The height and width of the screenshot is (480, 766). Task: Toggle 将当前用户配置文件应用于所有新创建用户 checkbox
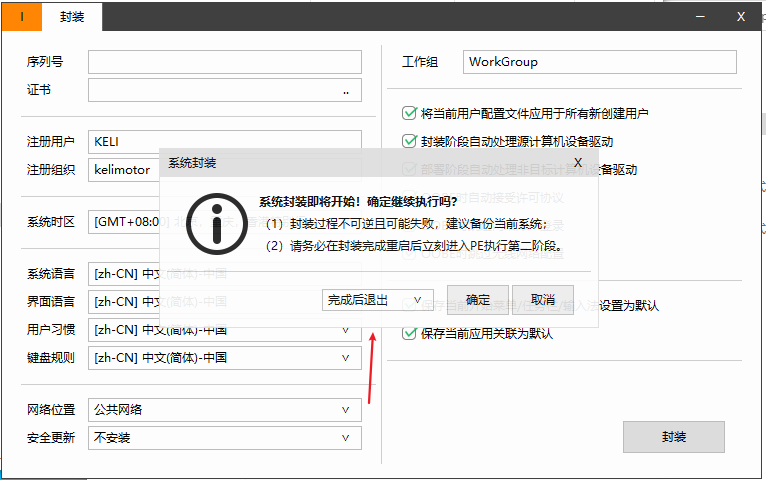(409, 113)
